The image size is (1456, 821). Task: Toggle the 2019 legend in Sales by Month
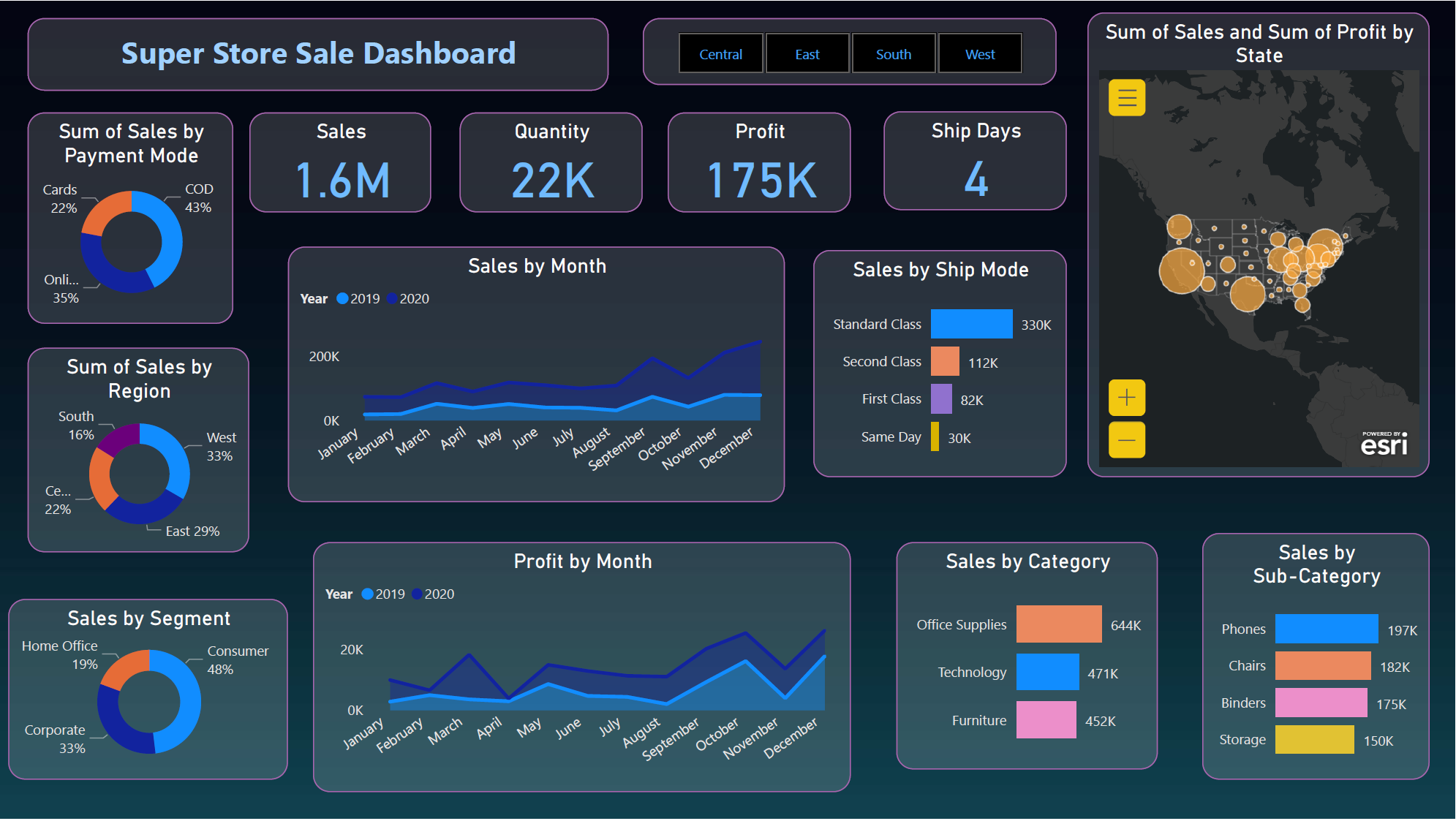coord(360,298)
